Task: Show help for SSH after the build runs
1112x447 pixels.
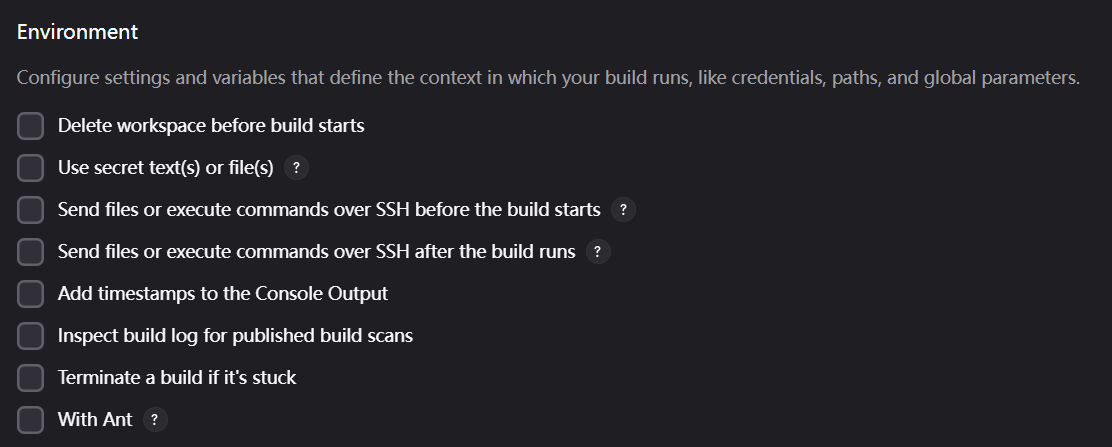Action: pyautogui.click(x=598, y=252)
